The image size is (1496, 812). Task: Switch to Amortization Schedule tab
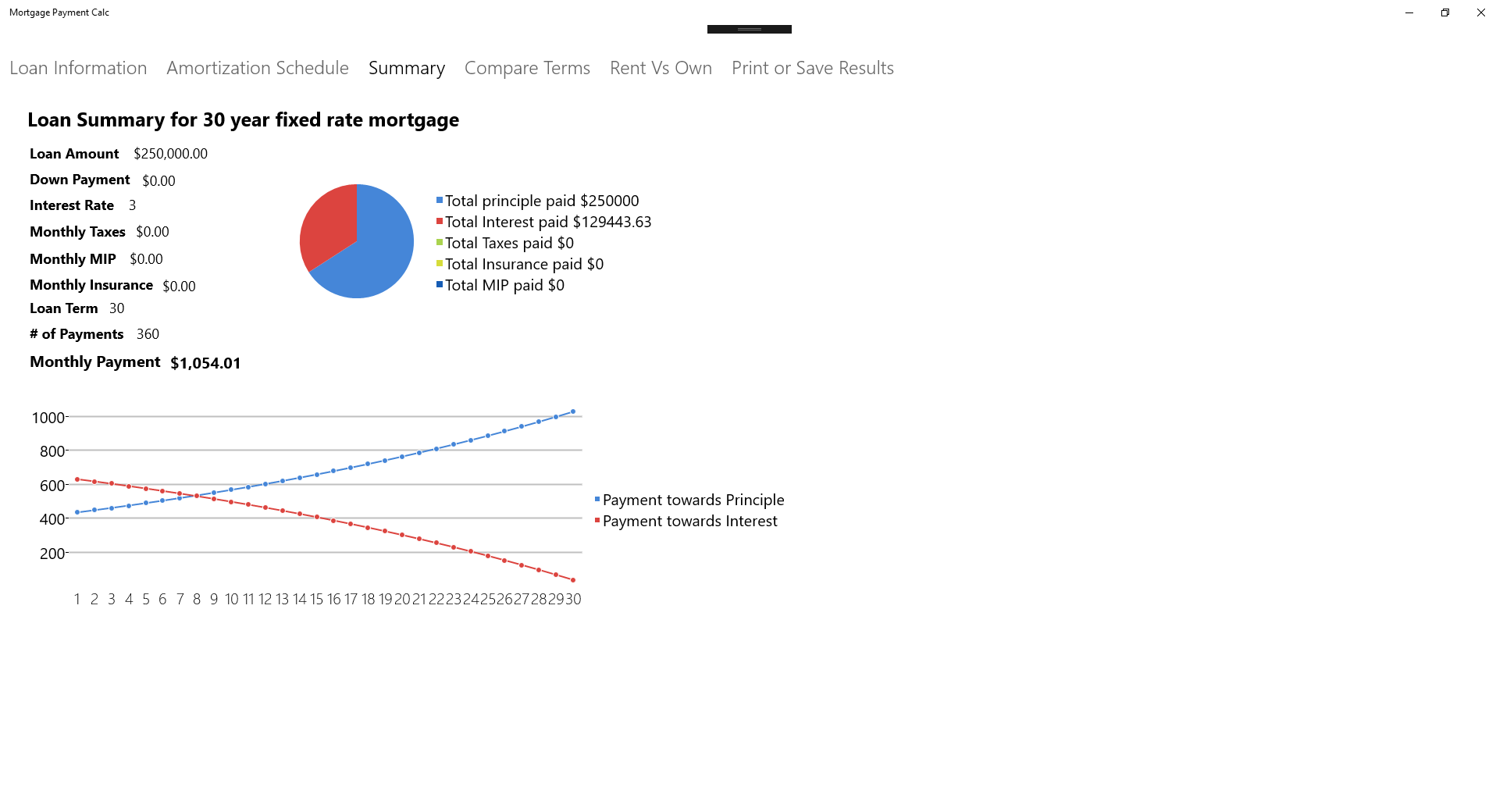click(258, 69)
